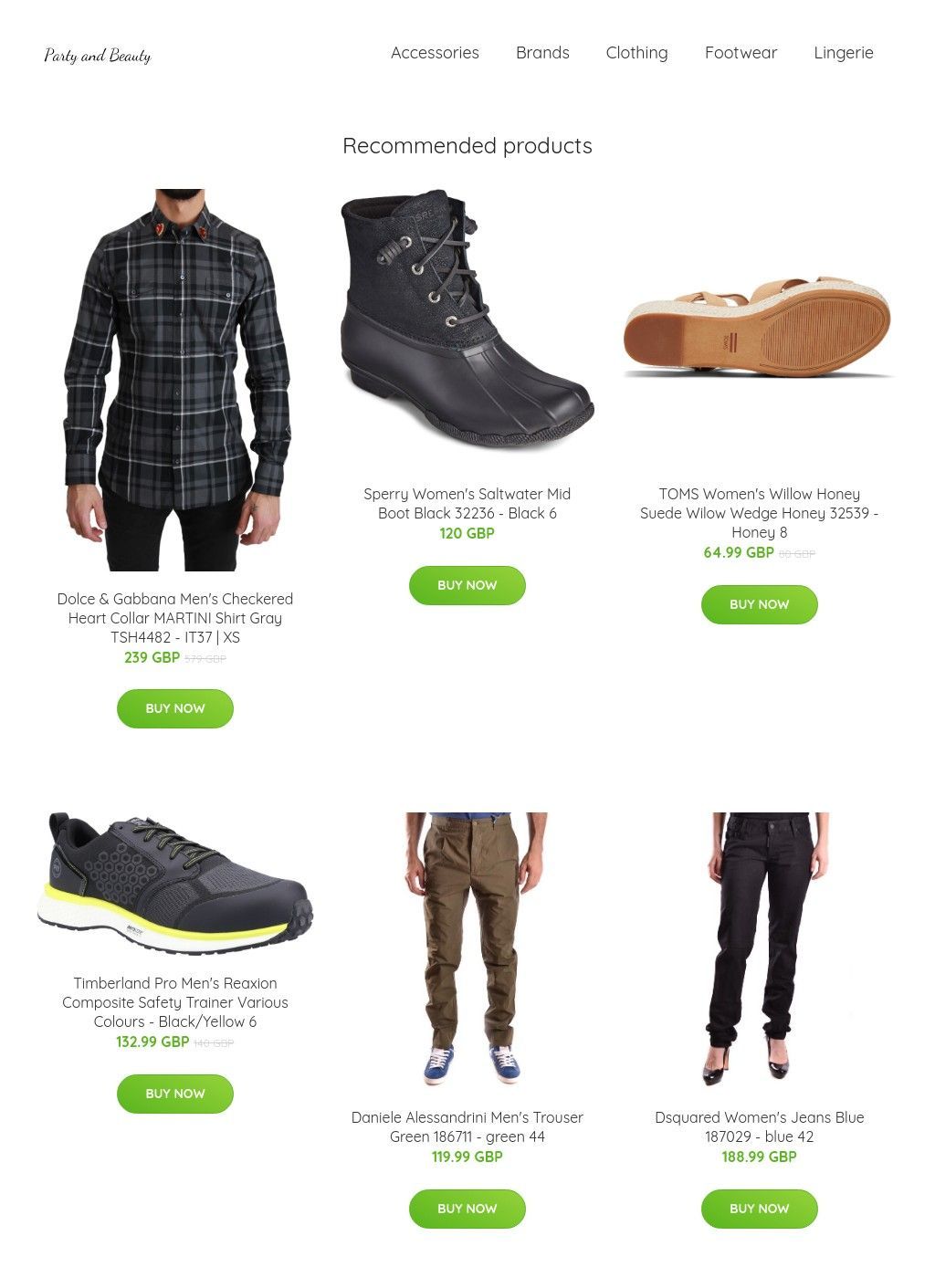The width and height of the screenshot is (935, 1288).
Task: Click the Timberland Pro trainer image
Action: pos(175,884)
